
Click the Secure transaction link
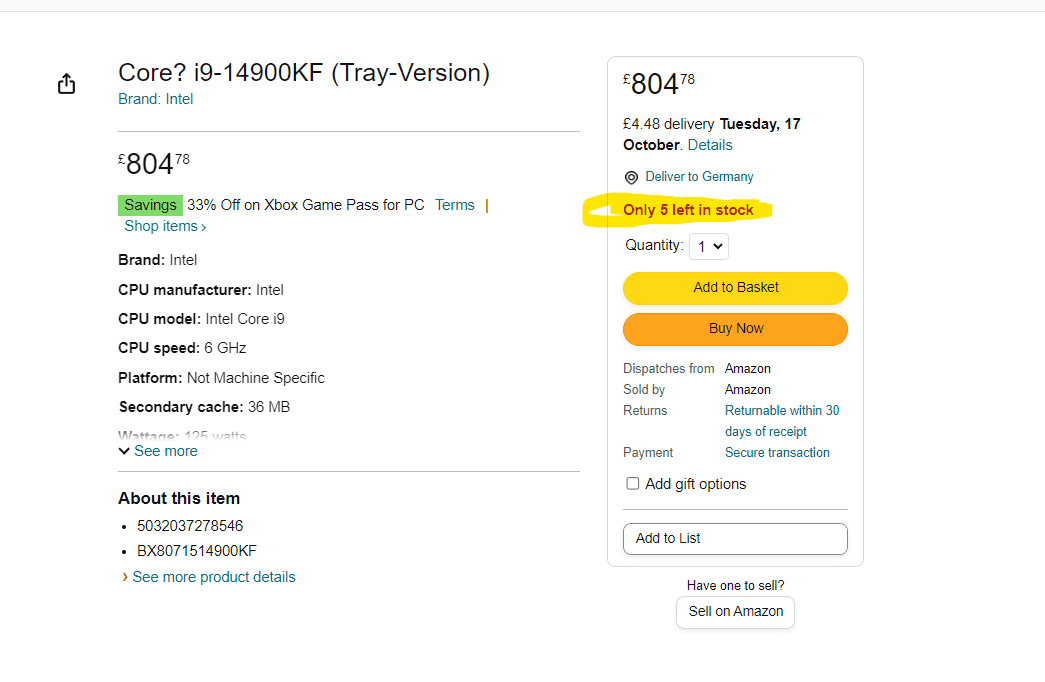tap(777, 453)
